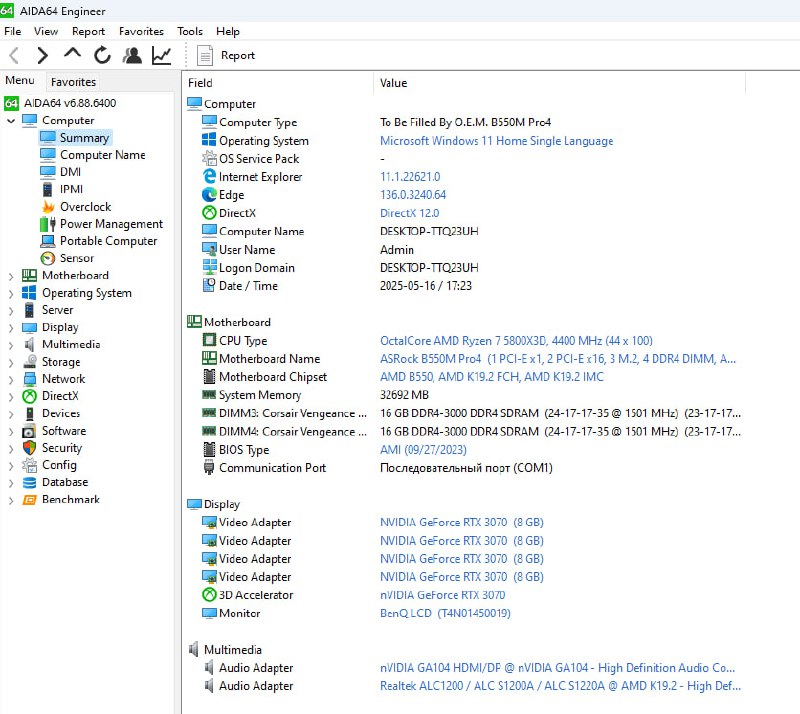Select the System Memory row
800x714 pixels.
[464, 395]
